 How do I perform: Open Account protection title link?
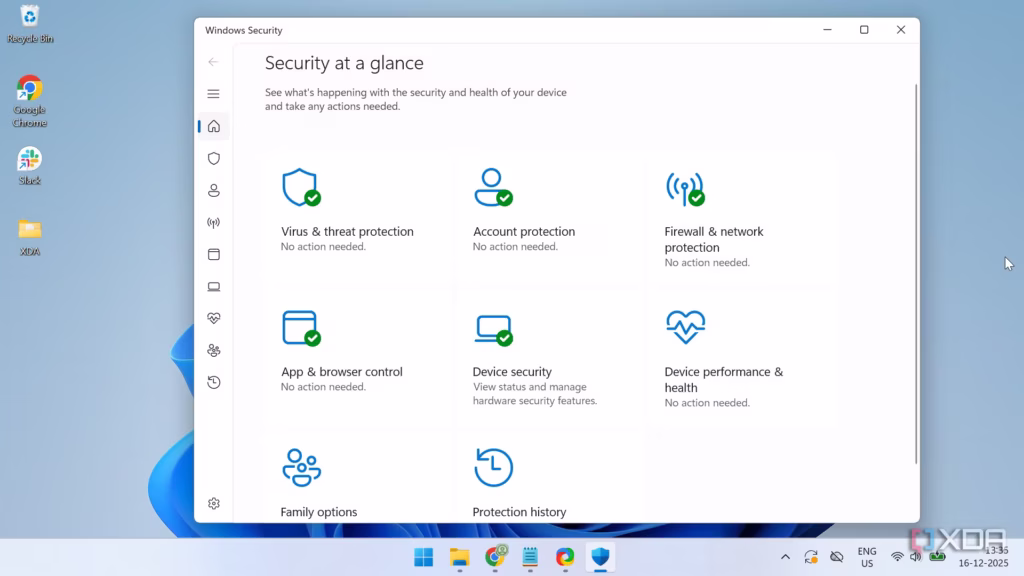(x=524, y=231)
